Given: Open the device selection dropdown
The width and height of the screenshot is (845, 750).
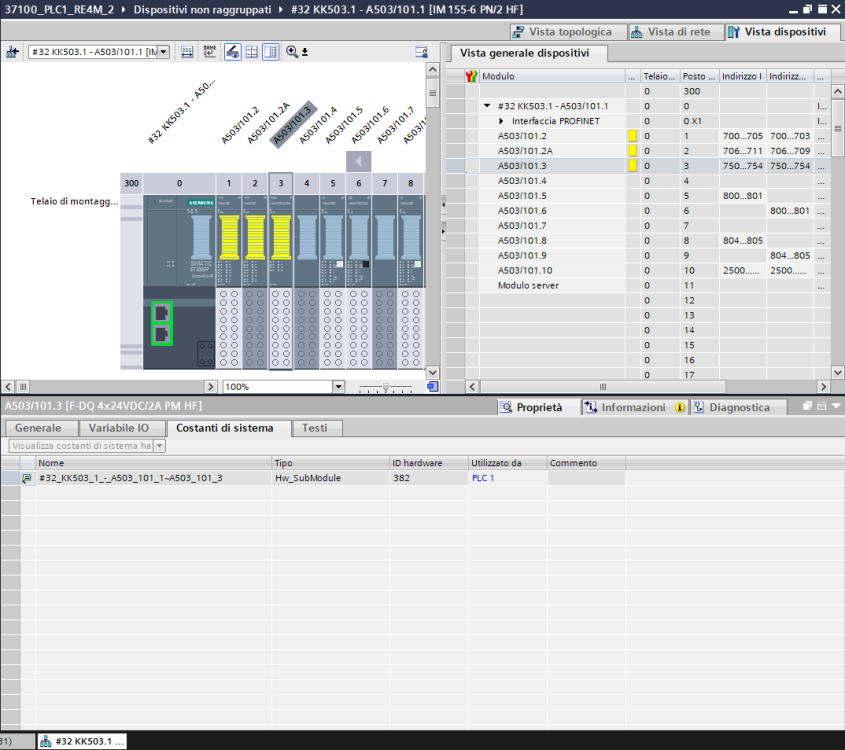Looking at the screenshot, I should pos(164,52).
